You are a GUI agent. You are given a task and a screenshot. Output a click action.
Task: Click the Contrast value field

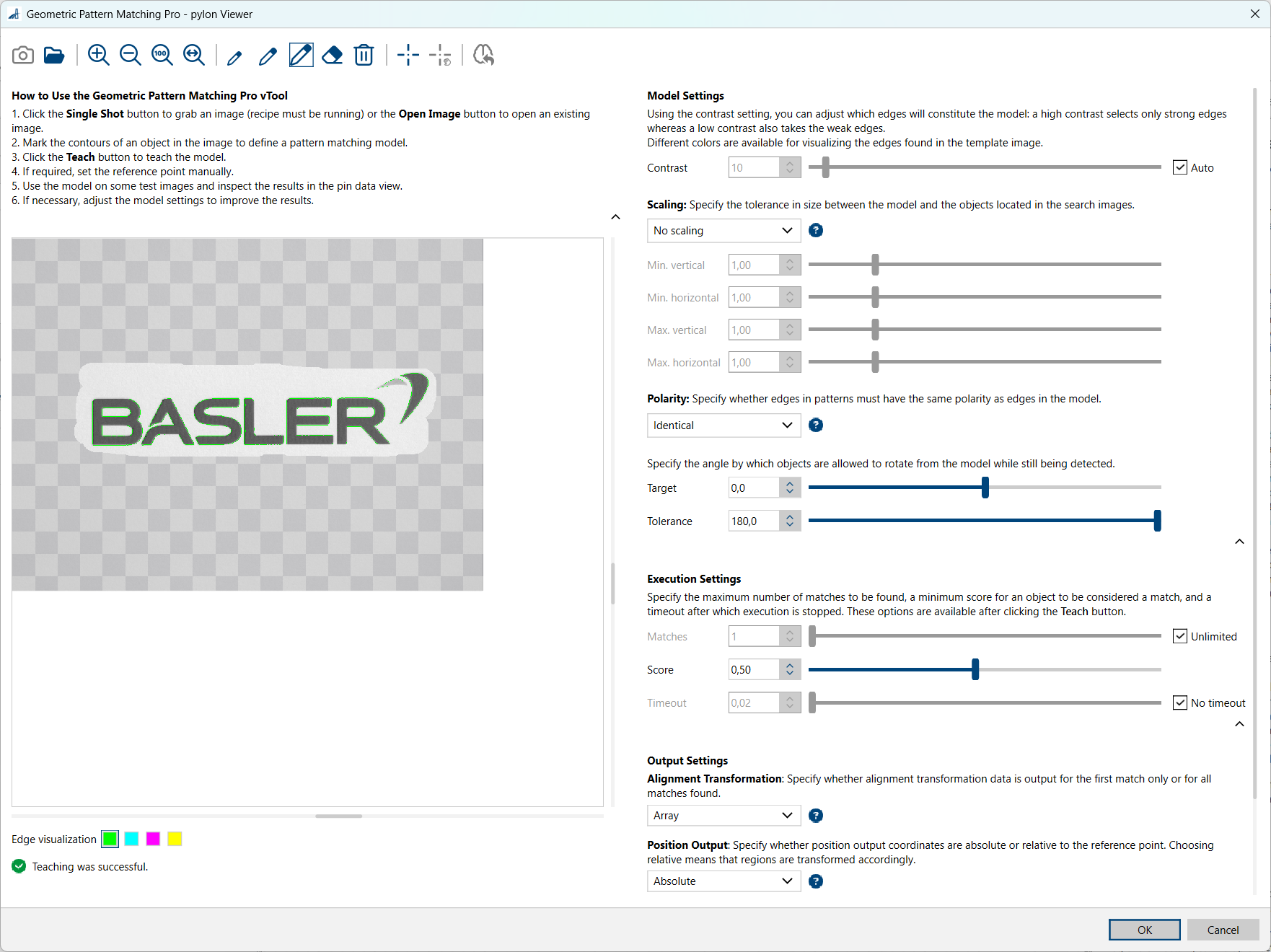(754, 167)
